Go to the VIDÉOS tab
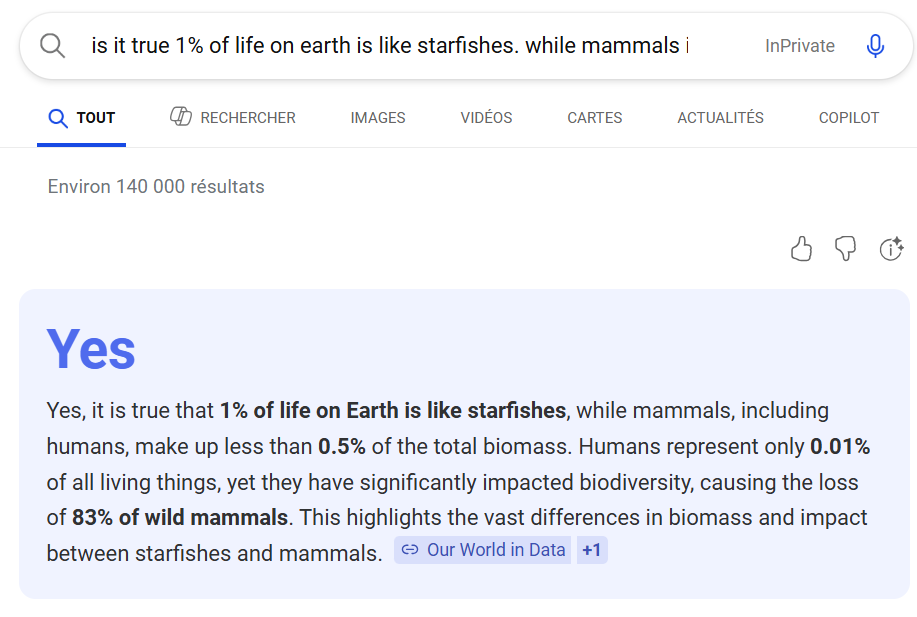 click(486, 118)
